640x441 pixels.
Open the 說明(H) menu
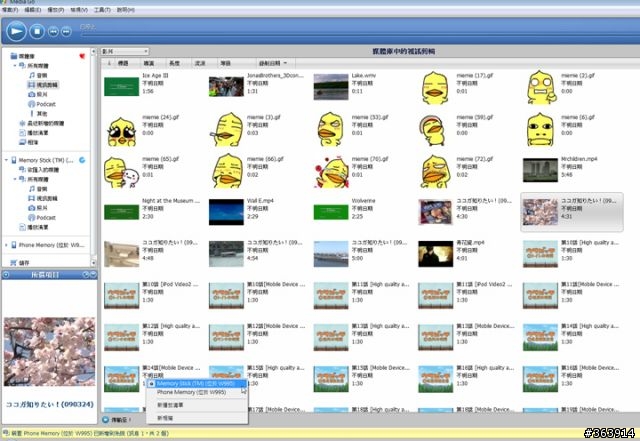(125, 9)
